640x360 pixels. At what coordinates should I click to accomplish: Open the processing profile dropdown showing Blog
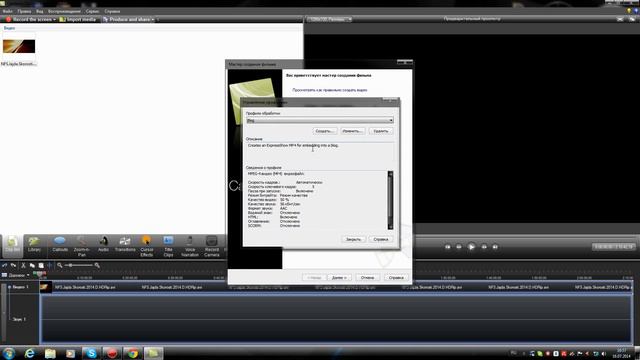pos(320,120)
